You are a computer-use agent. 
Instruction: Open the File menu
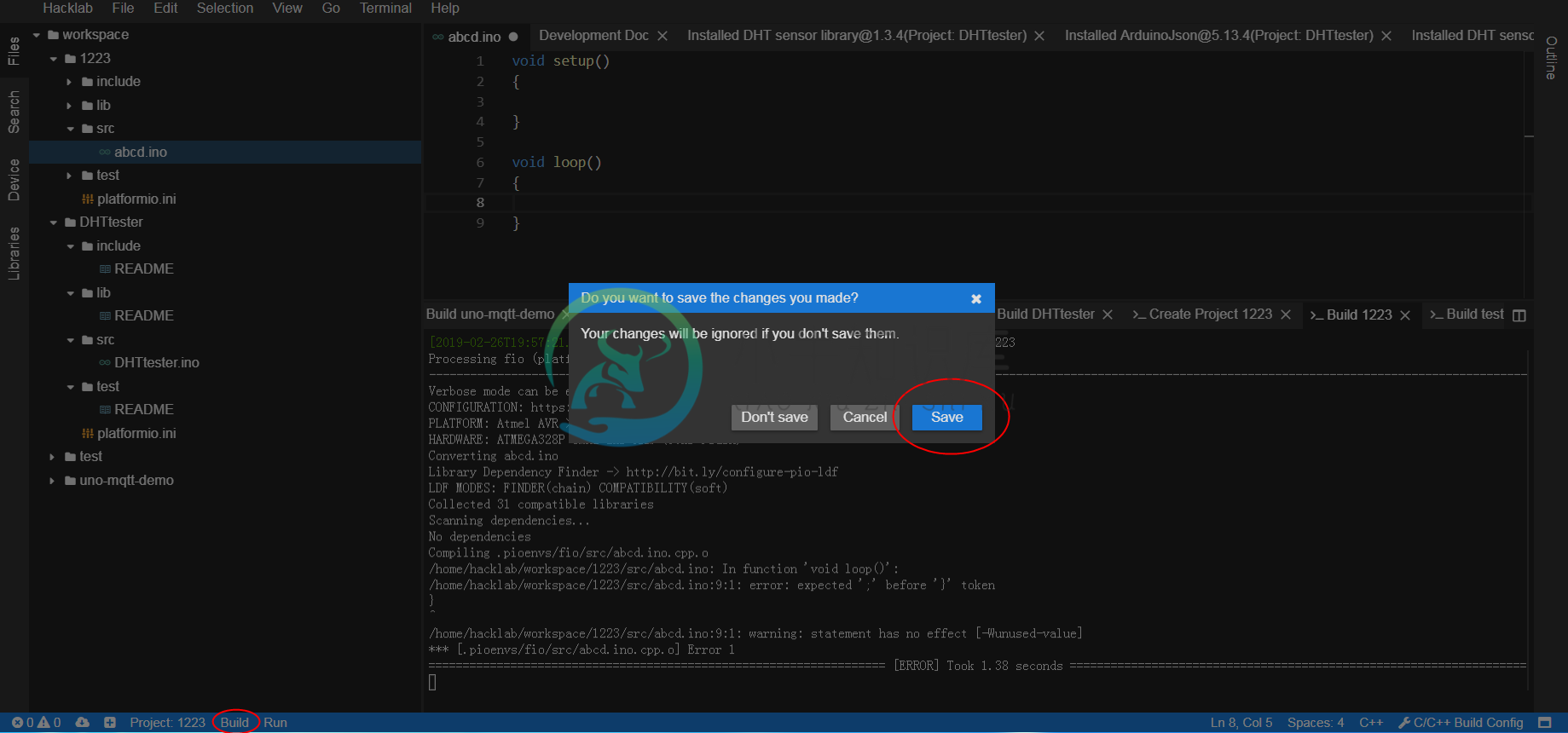coord(123,8)
